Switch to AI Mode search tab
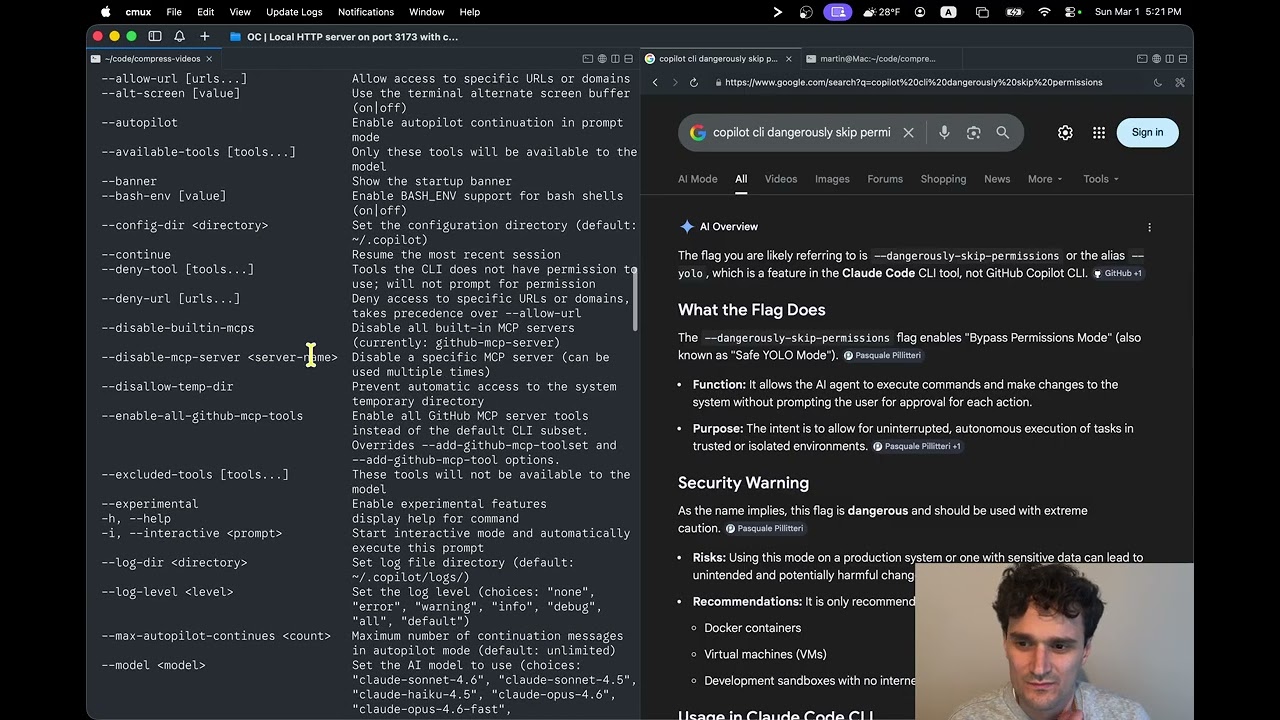Image resolution: width=1280 pixels, height=720 pixels. [x=698, y=179]
